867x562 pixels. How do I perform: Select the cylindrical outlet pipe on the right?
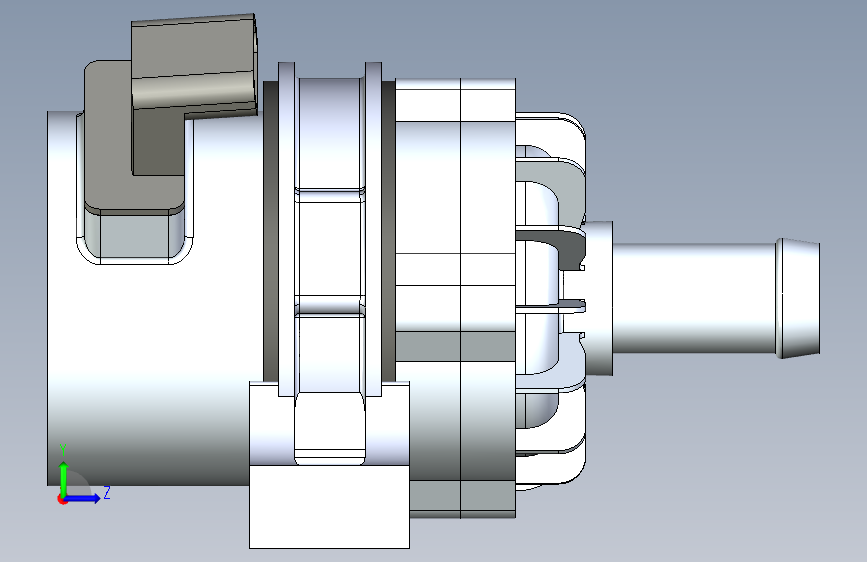click(x=694, y=298)
